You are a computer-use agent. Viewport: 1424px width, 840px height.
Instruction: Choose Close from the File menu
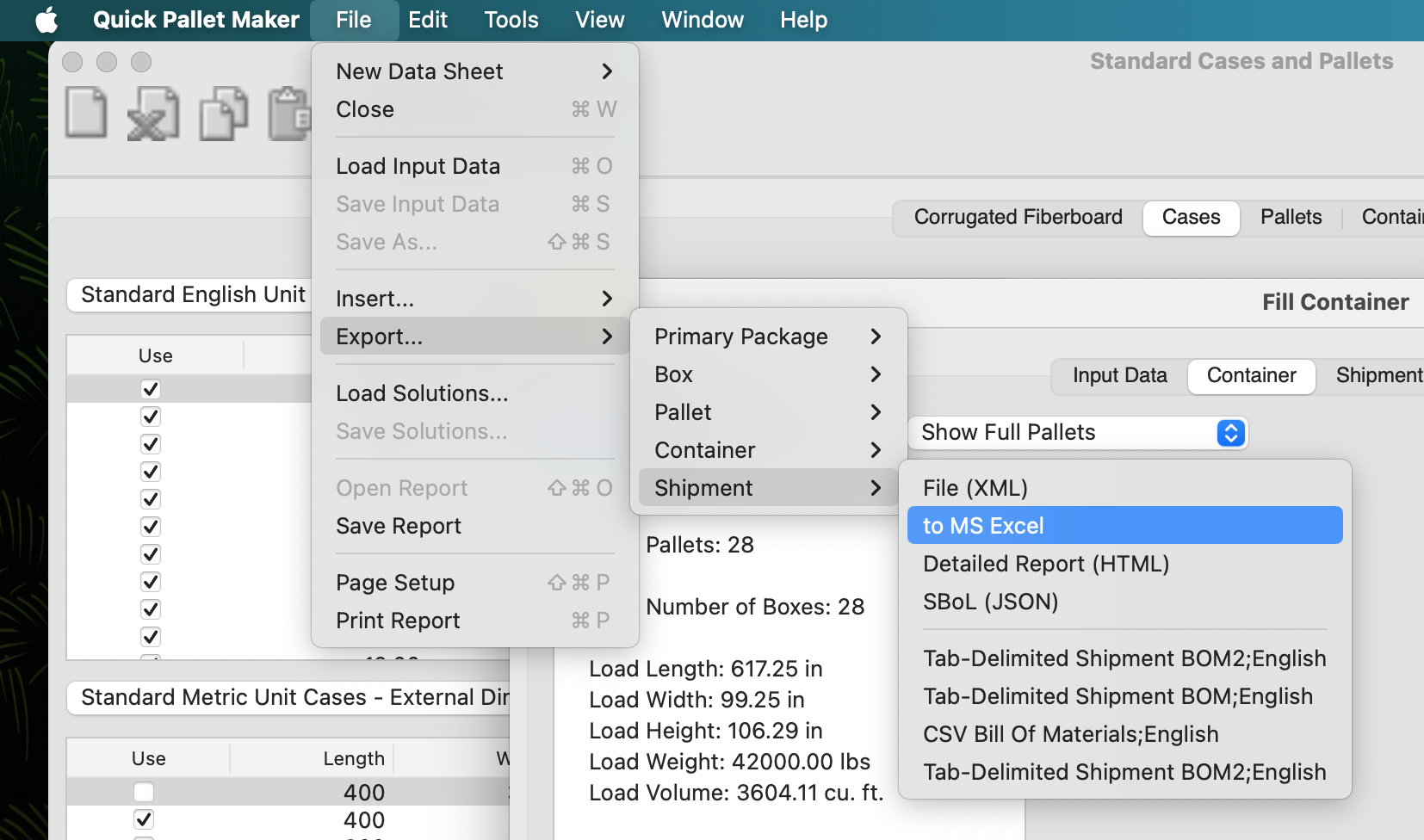475,109
